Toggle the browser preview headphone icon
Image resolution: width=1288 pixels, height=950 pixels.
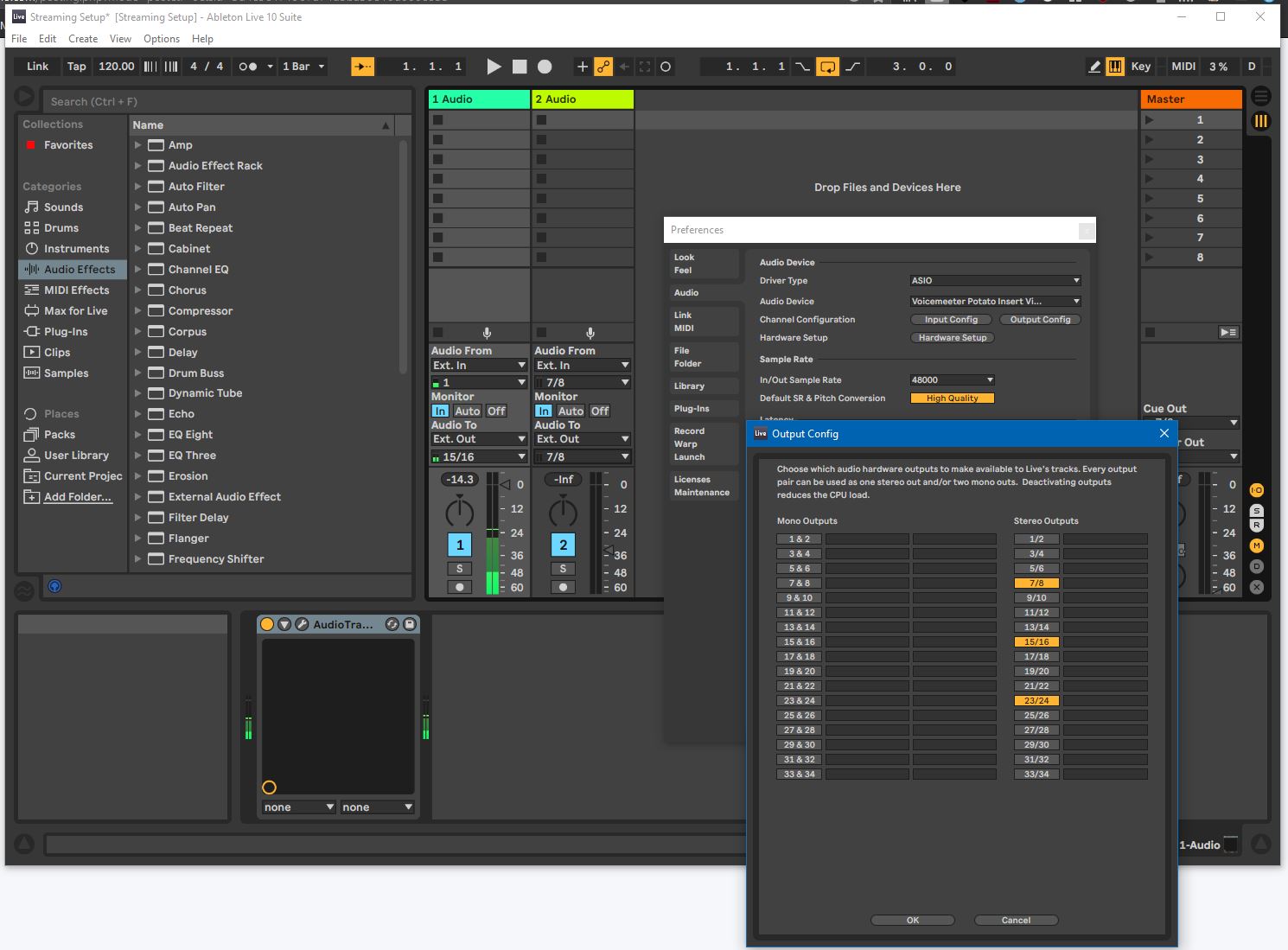tap(54, 586)
